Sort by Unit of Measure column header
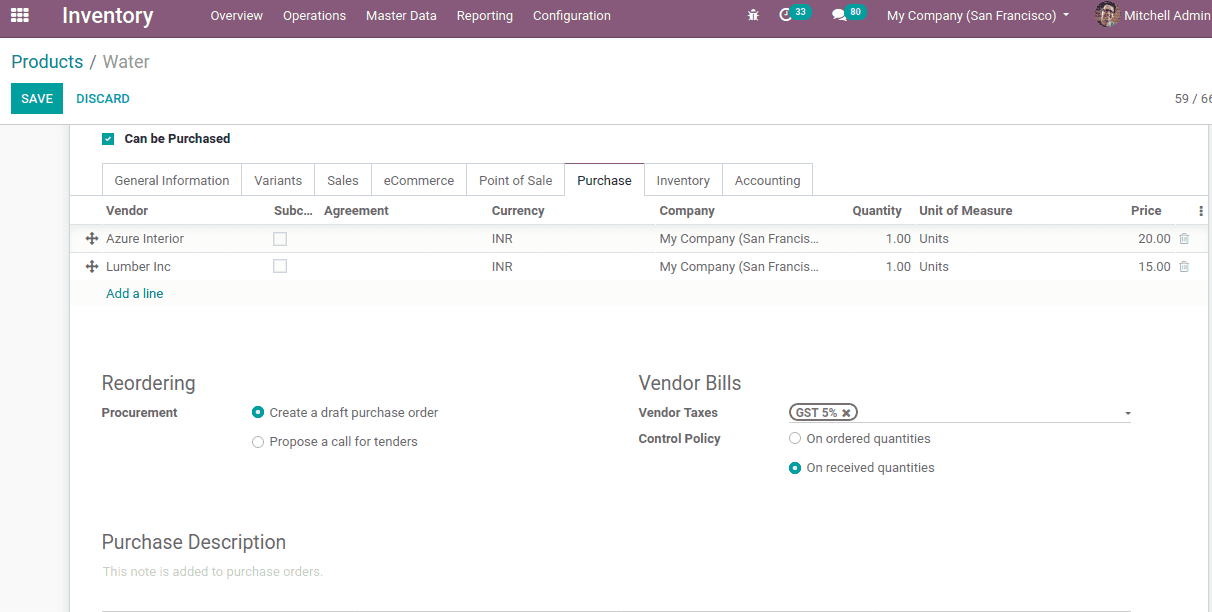This screenshot has width=1212, height=612. (966, 211)
